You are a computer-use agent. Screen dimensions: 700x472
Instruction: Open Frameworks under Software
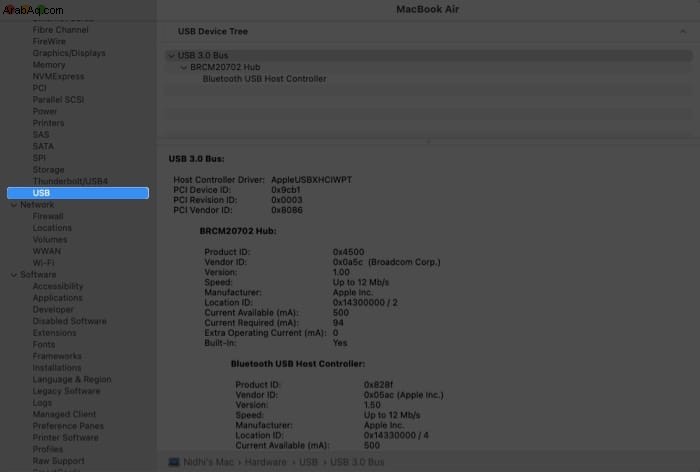57,356
